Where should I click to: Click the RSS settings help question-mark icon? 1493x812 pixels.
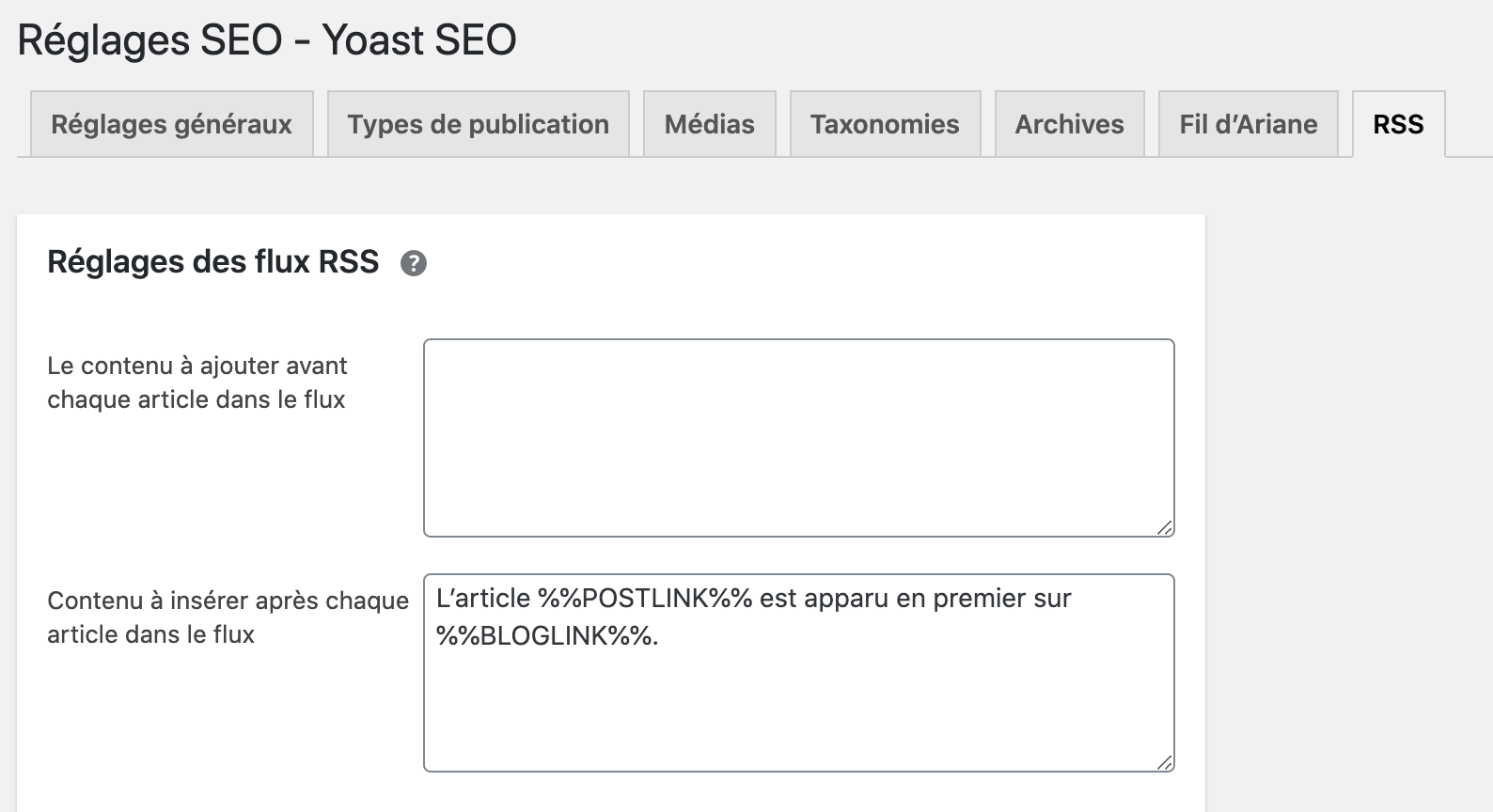414,263
